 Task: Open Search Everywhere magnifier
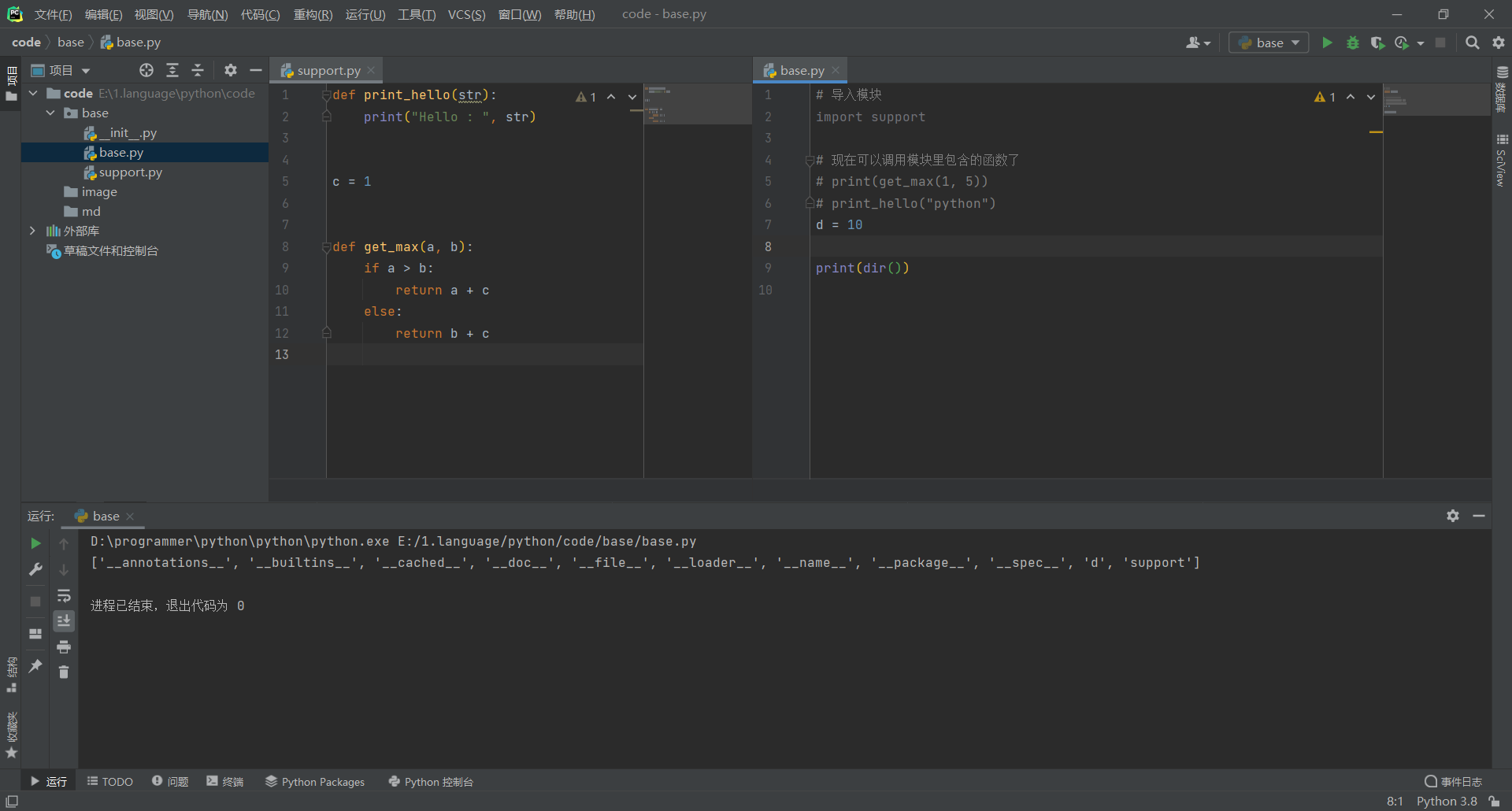[x=1472, y=43]
